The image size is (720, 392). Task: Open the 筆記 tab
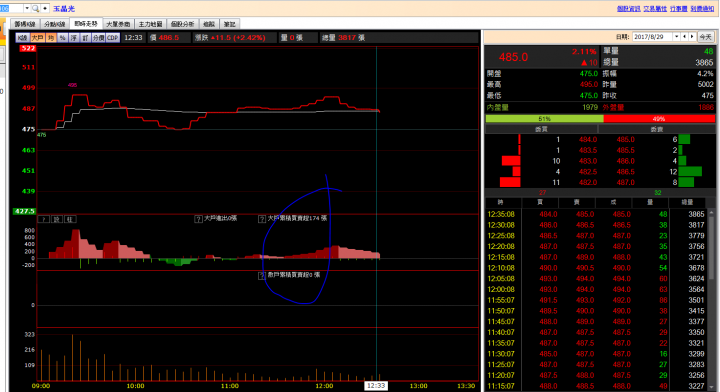coord(230,24)
